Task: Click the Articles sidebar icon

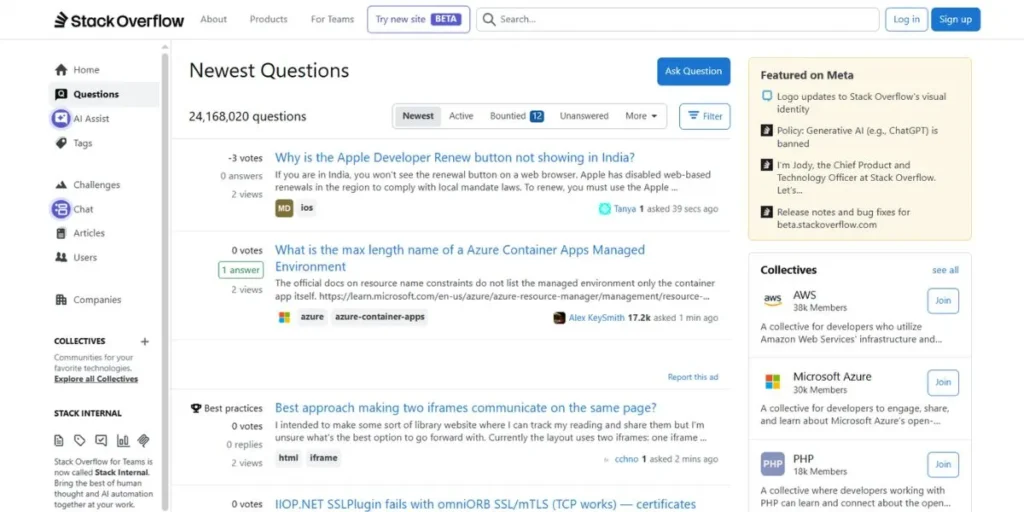Action: [x=61, y=233]
